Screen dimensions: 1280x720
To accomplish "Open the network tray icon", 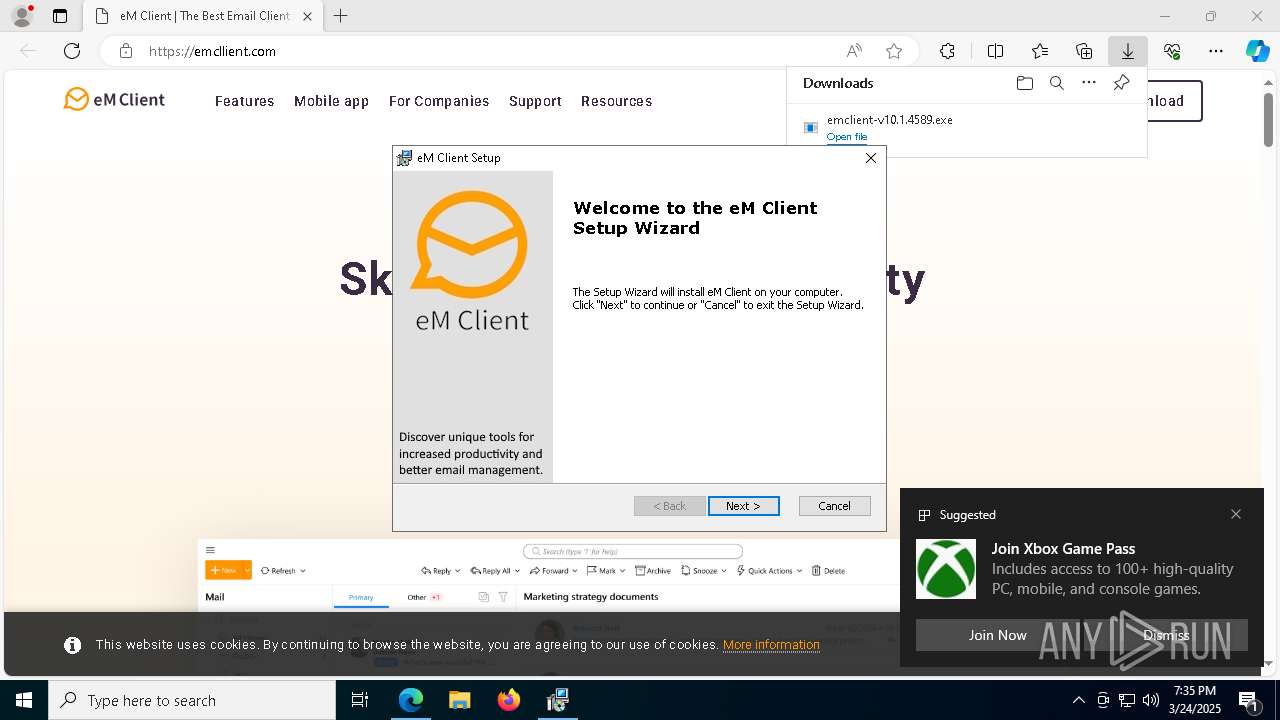I will pyautogui.click(x=1127, y=700).
